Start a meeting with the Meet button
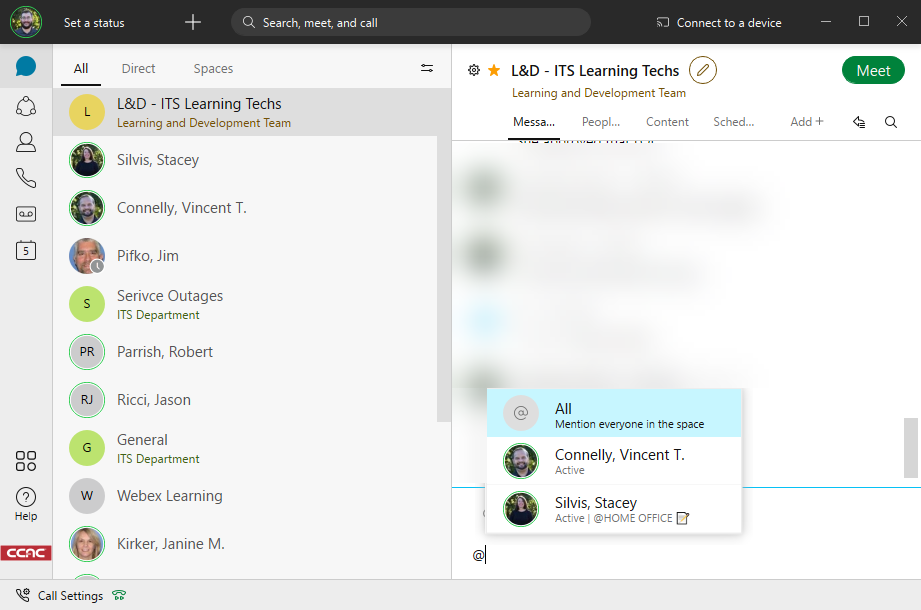The image size is (921, 610). [x=872, y=70]
